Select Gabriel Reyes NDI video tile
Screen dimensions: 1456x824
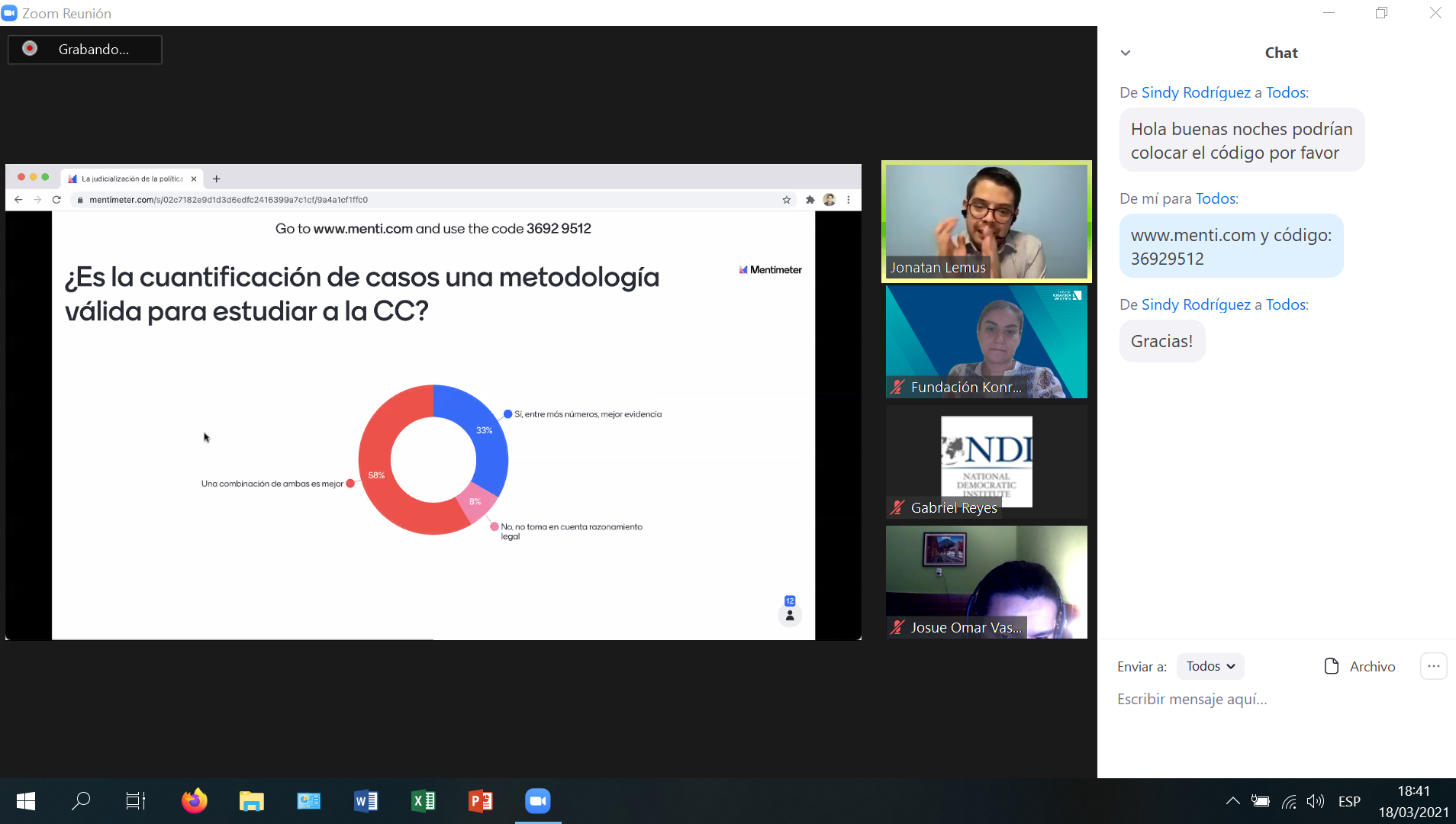pos(986,462)
